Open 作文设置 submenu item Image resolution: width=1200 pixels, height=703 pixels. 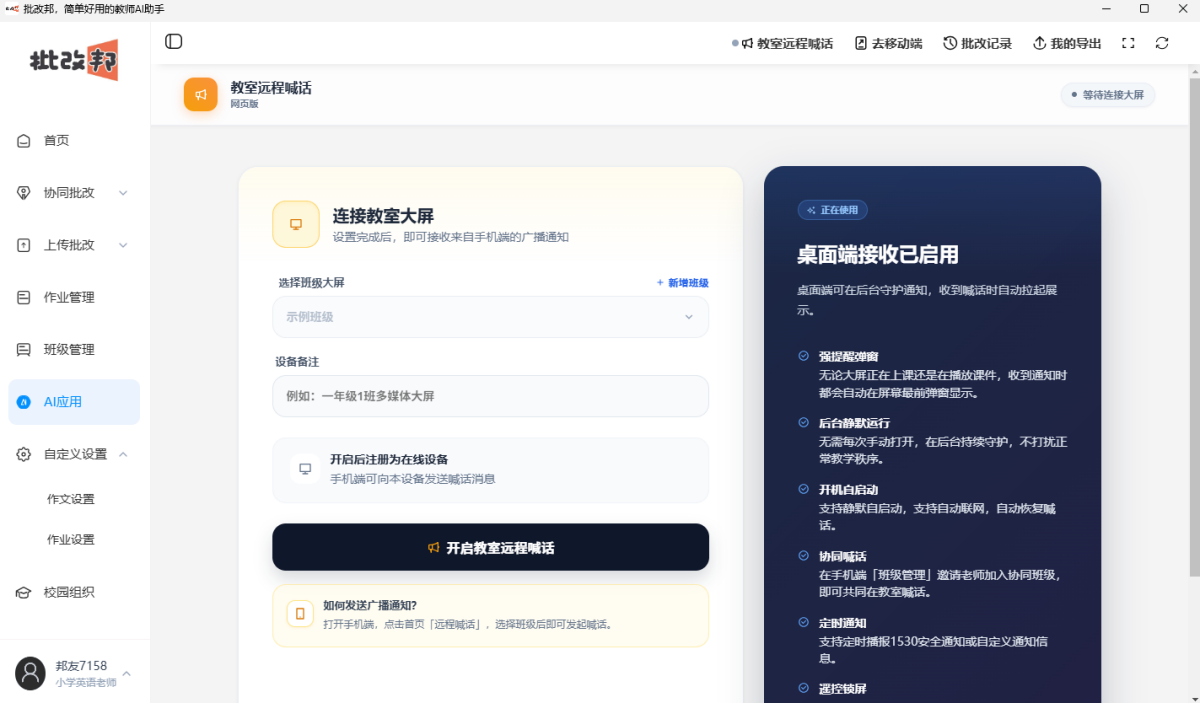point(71,499)
